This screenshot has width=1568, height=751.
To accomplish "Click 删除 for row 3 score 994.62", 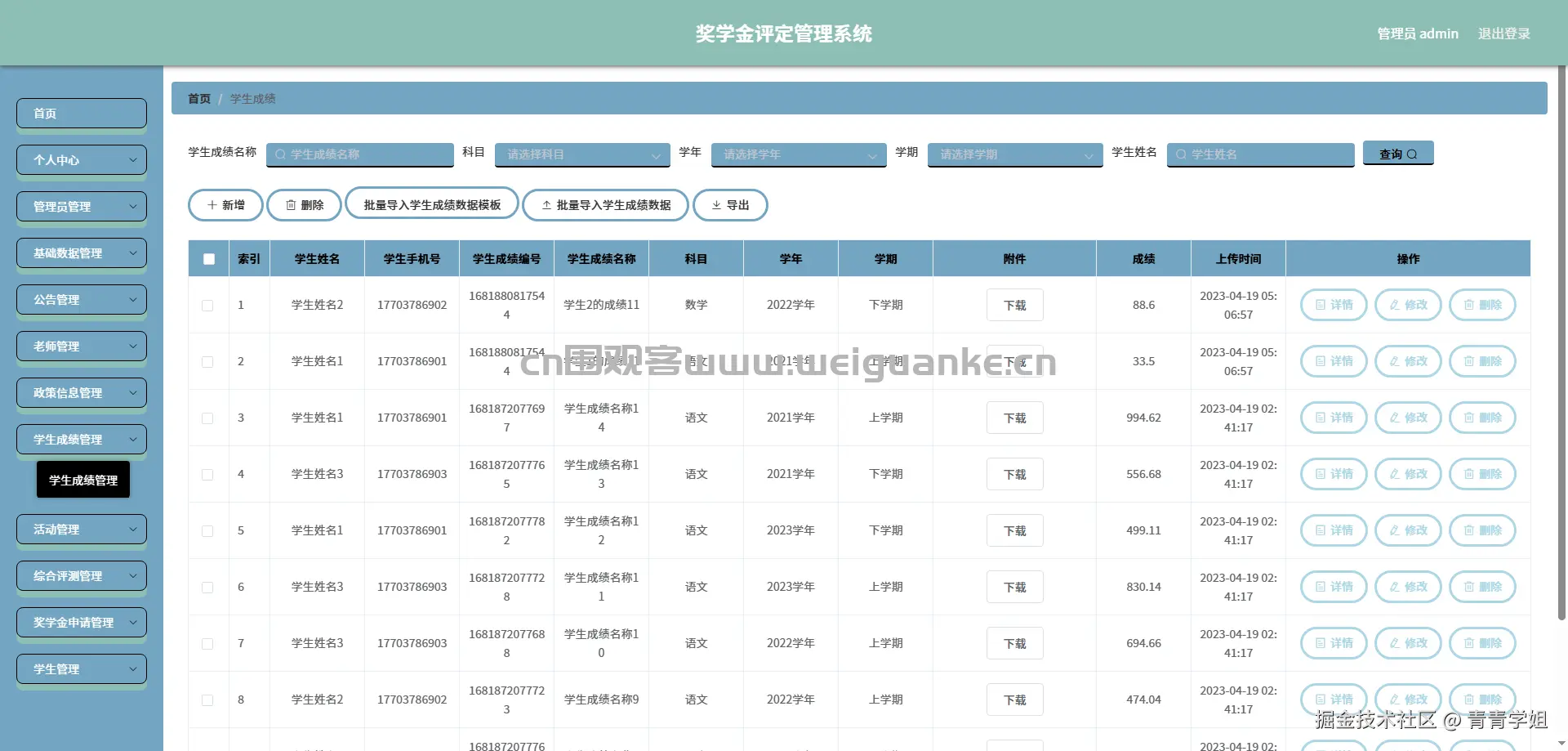I will (1482, 418).
